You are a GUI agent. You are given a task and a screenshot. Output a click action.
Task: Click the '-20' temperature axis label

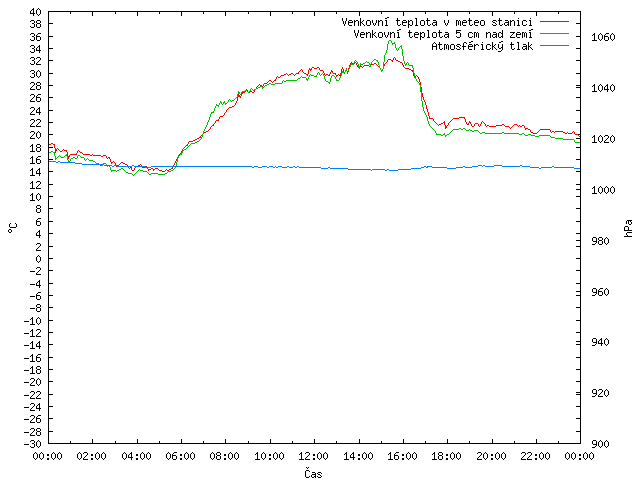(x=33, y=382)
